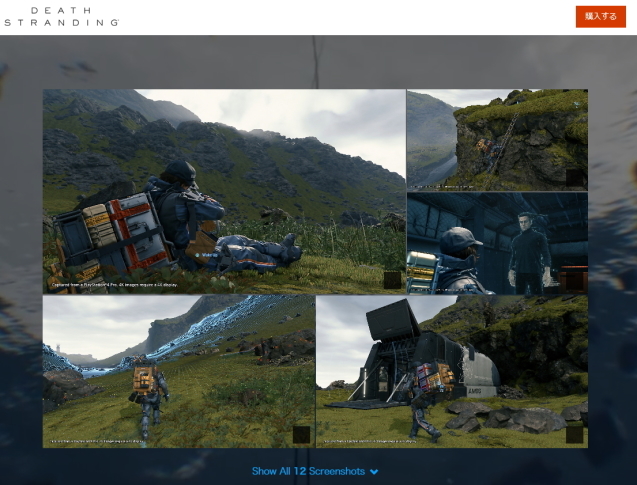Open screenshot of Sam facing man indoors
Viewport: 637px width, 485px height.
click(497, 243)
